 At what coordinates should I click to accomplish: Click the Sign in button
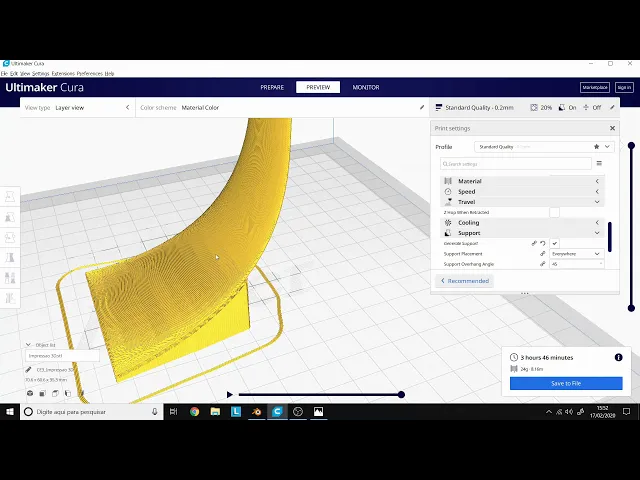click(x=624, y=87)
